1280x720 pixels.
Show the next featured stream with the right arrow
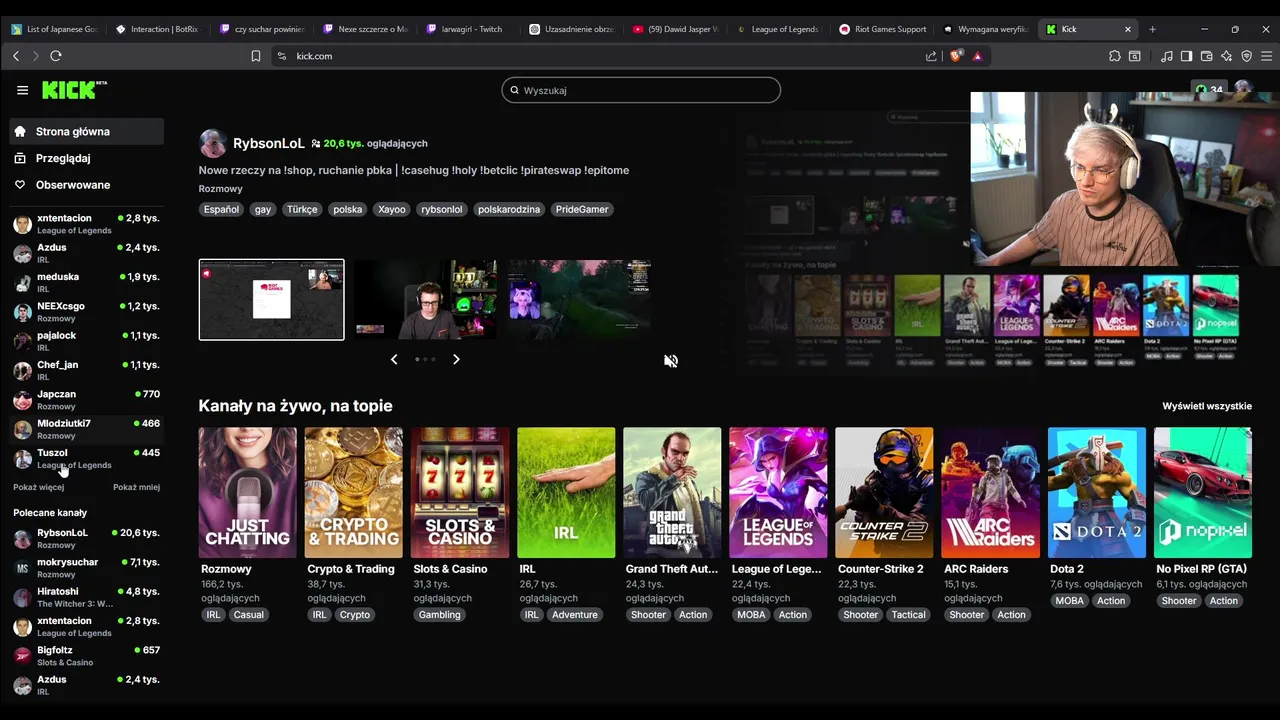point(456,359)
